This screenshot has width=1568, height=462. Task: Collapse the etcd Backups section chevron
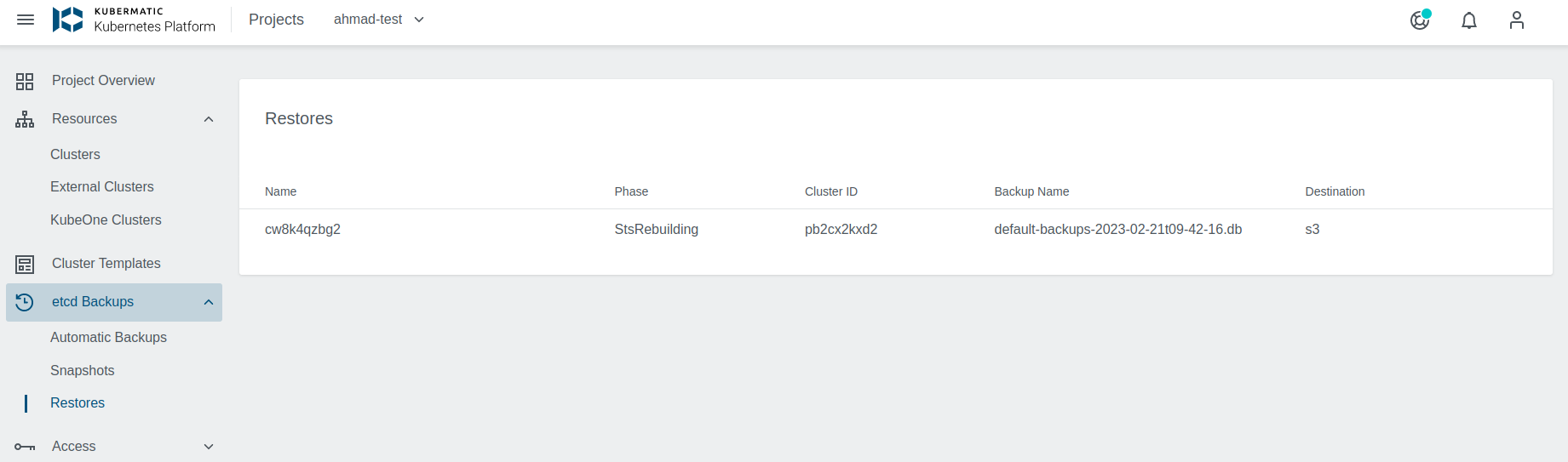click(209, 302)
